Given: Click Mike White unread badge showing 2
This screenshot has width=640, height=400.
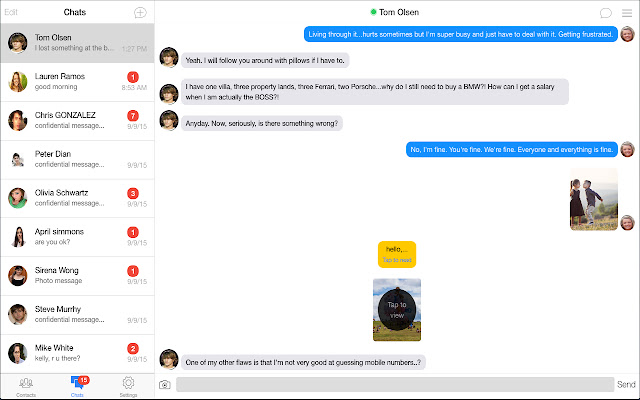Looking at the screenshot, I should (x=133, y=348).
